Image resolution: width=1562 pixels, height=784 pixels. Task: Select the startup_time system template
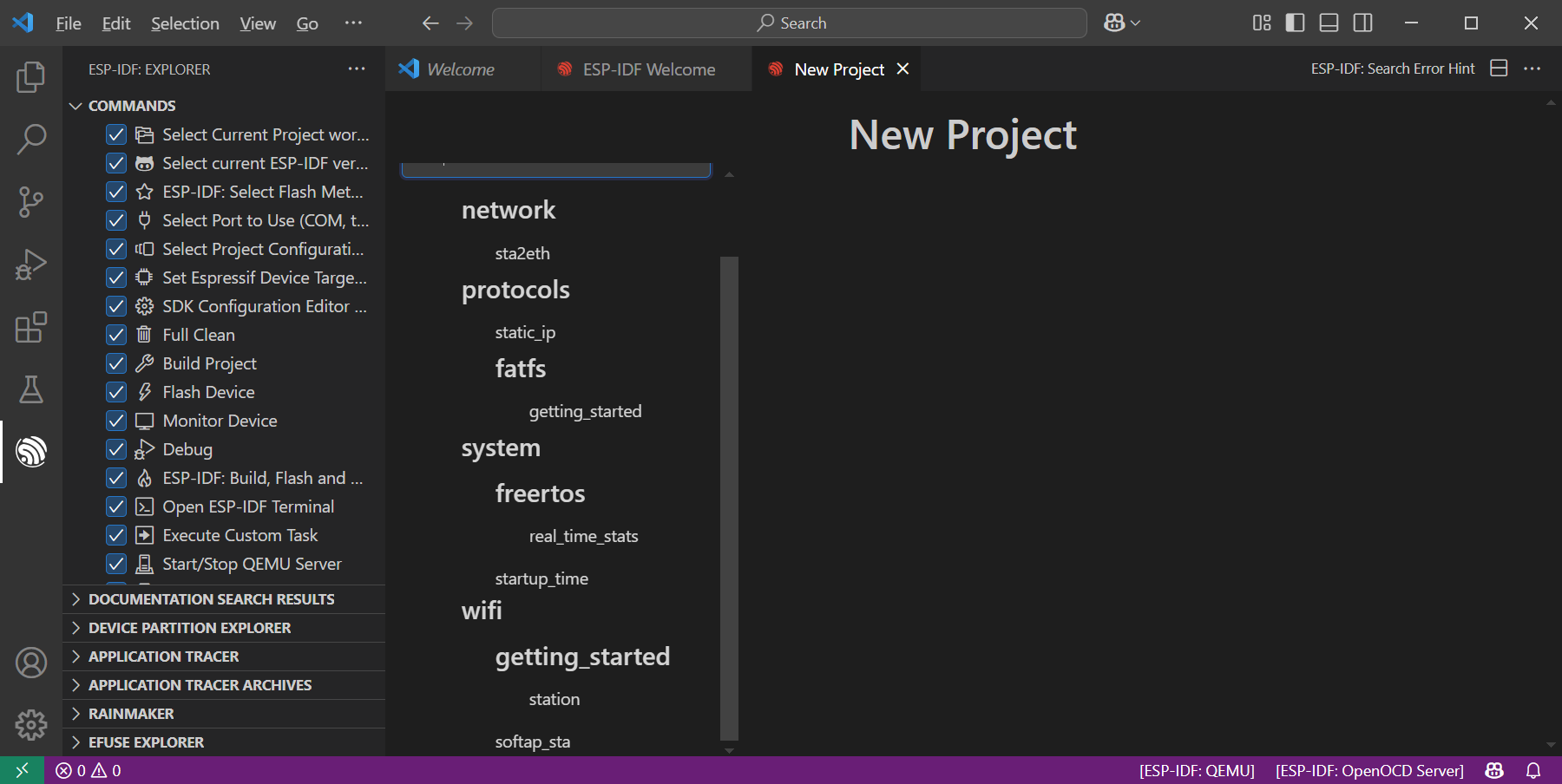[541, 578]
